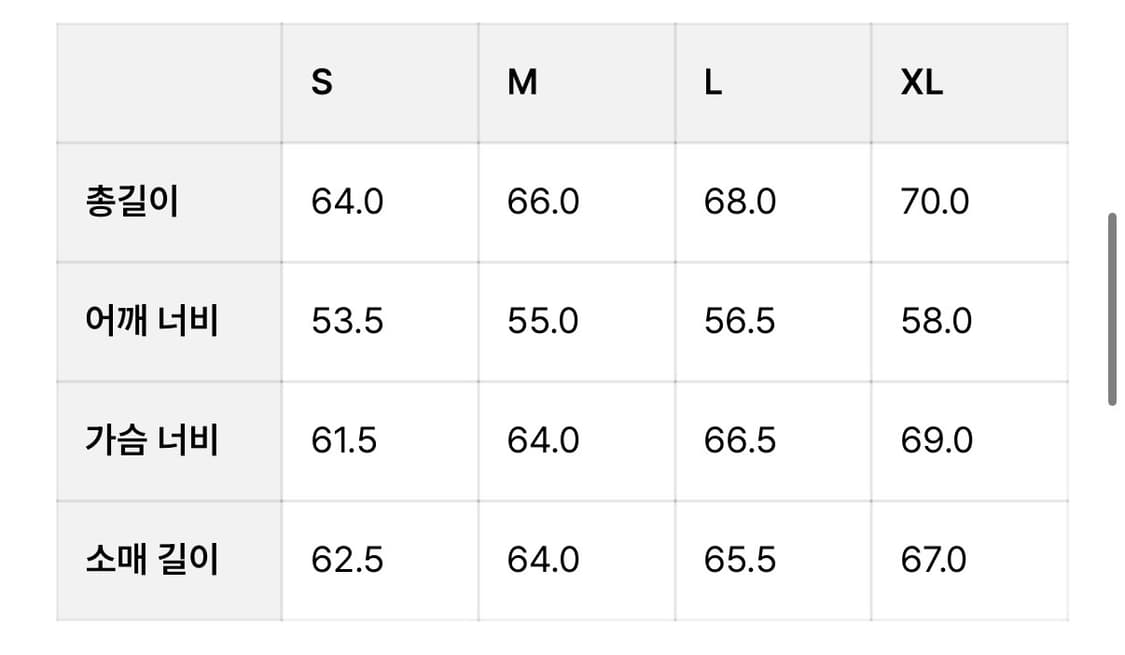Viewport: 1125px width, 655px height.
Task: Select the 어깨 너비 row label
Action: point(151,321)
